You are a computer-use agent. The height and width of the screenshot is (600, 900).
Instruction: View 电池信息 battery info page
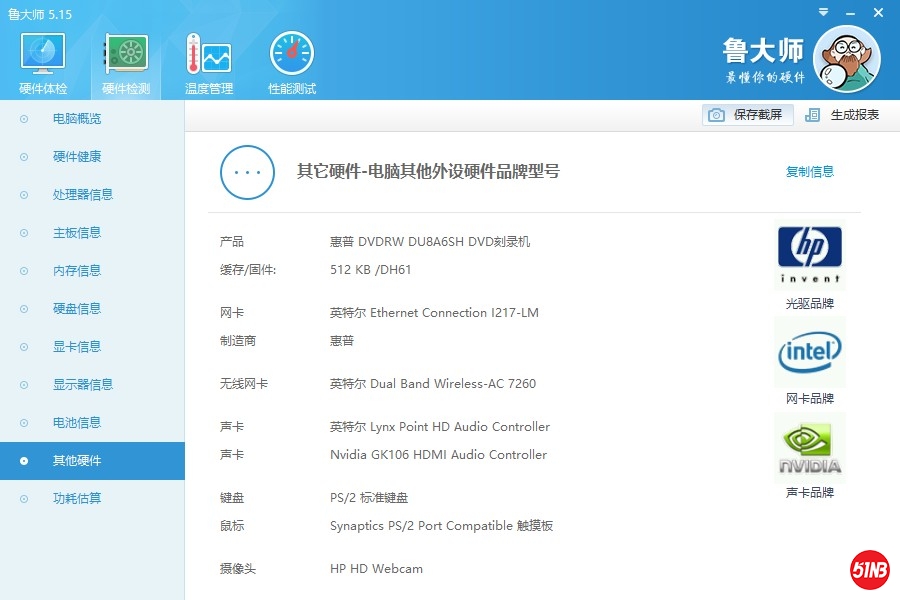(77, 423)
